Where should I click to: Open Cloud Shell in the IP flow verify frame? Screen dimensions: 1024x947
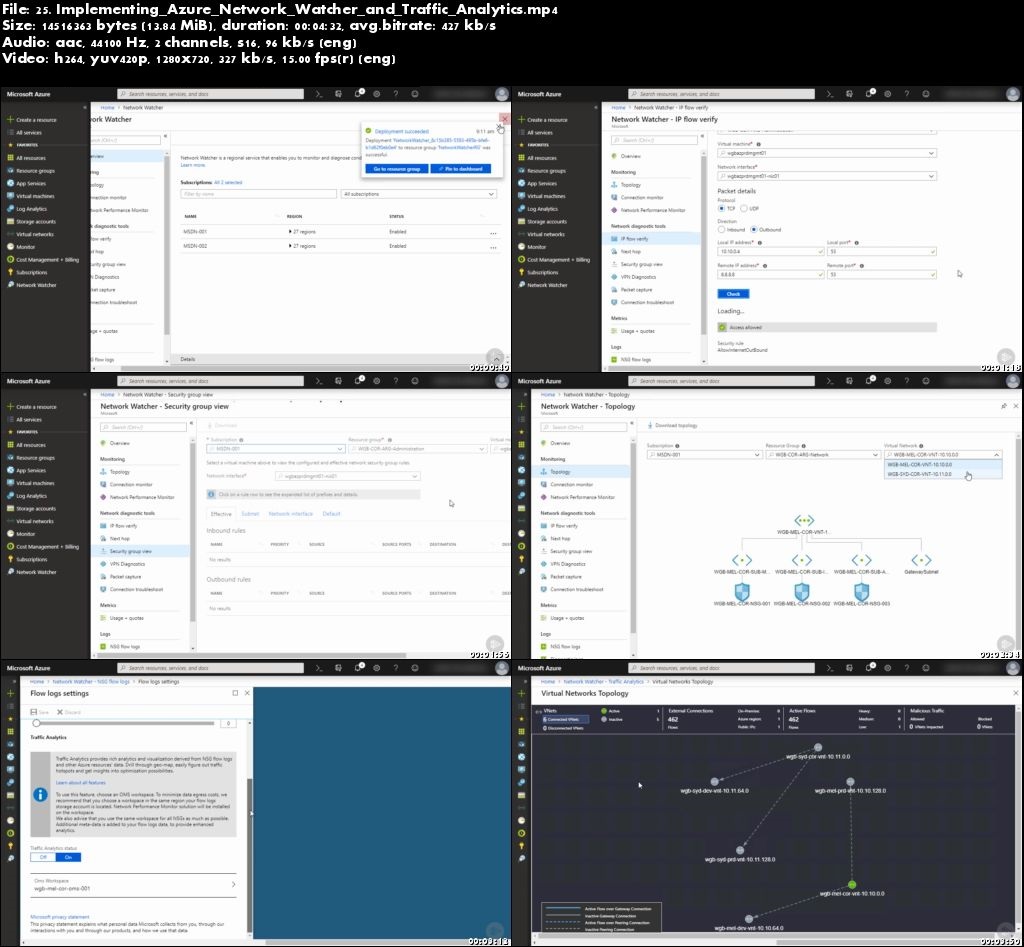[829, 94]
